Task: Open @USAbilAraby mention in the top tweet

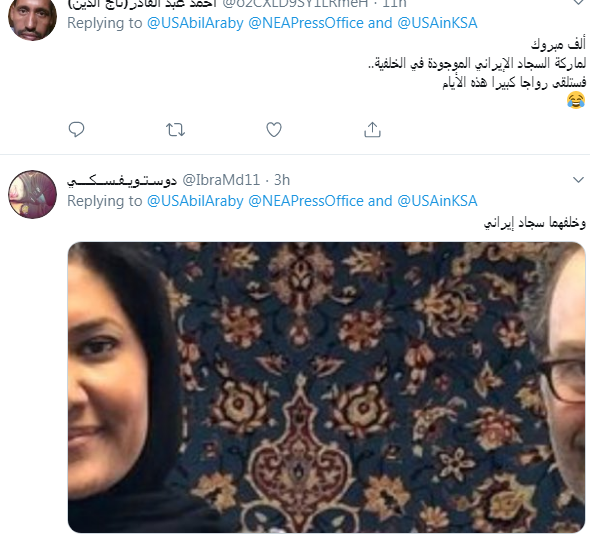Action: pos(195,23)
